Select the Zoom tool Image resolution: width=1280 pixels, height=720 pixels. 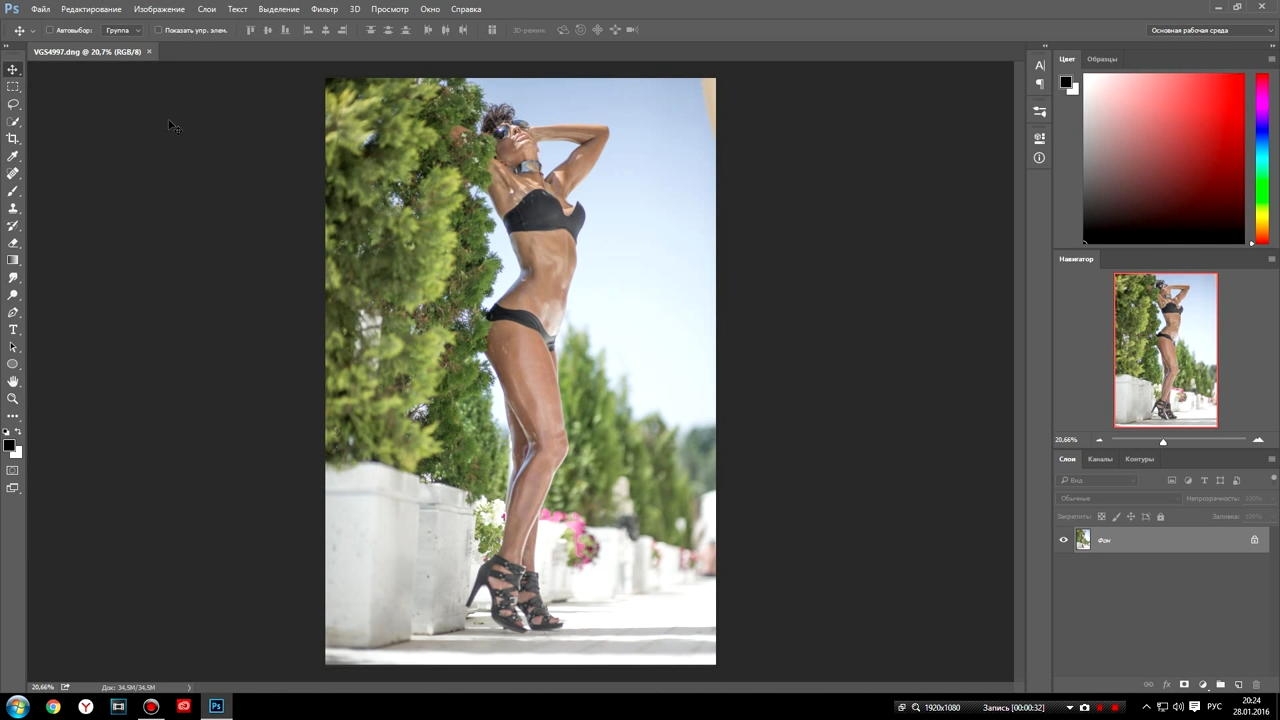coord(13,398)
